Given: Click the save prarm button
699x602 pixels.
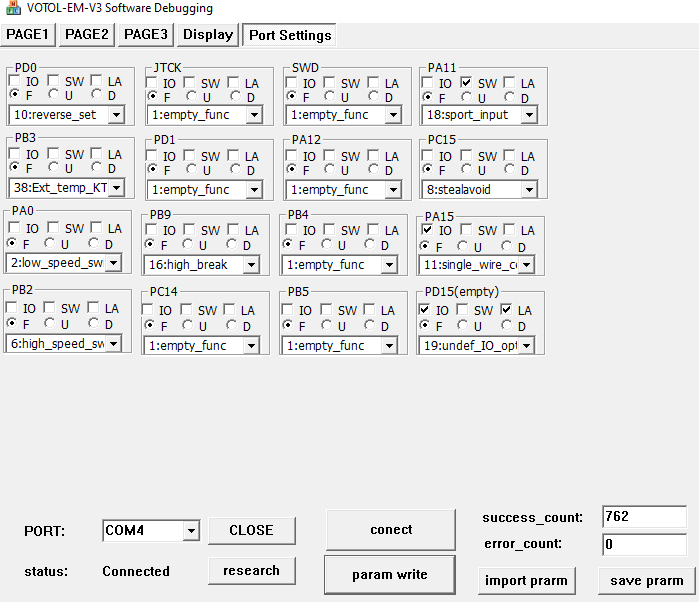Looking at the screenshot, I should pos(646,580).
